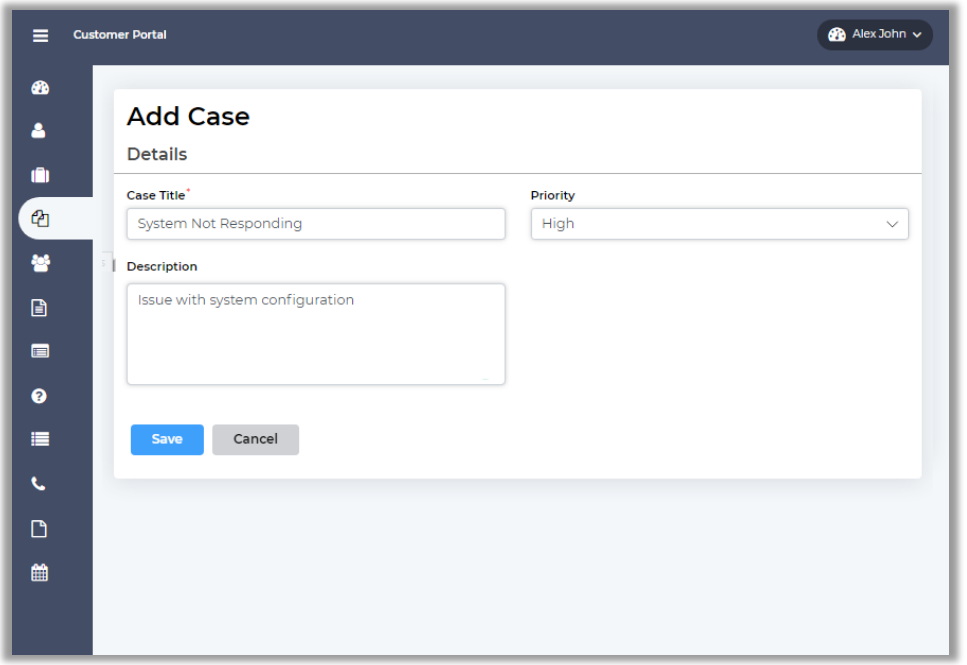Click the Save button
Screen dimensions: 967x665
click(167, 440)
